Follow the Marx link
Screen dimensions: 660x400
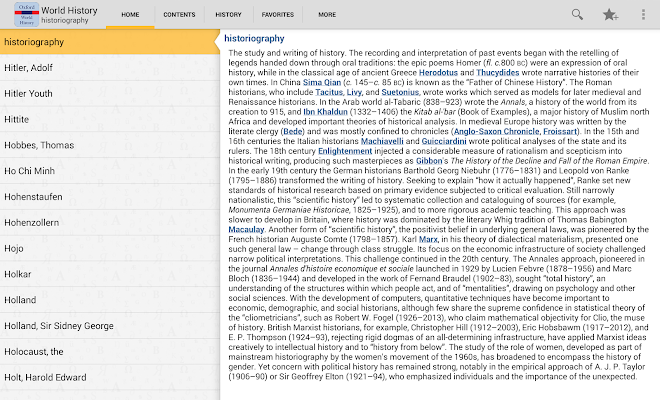[428, 239]
